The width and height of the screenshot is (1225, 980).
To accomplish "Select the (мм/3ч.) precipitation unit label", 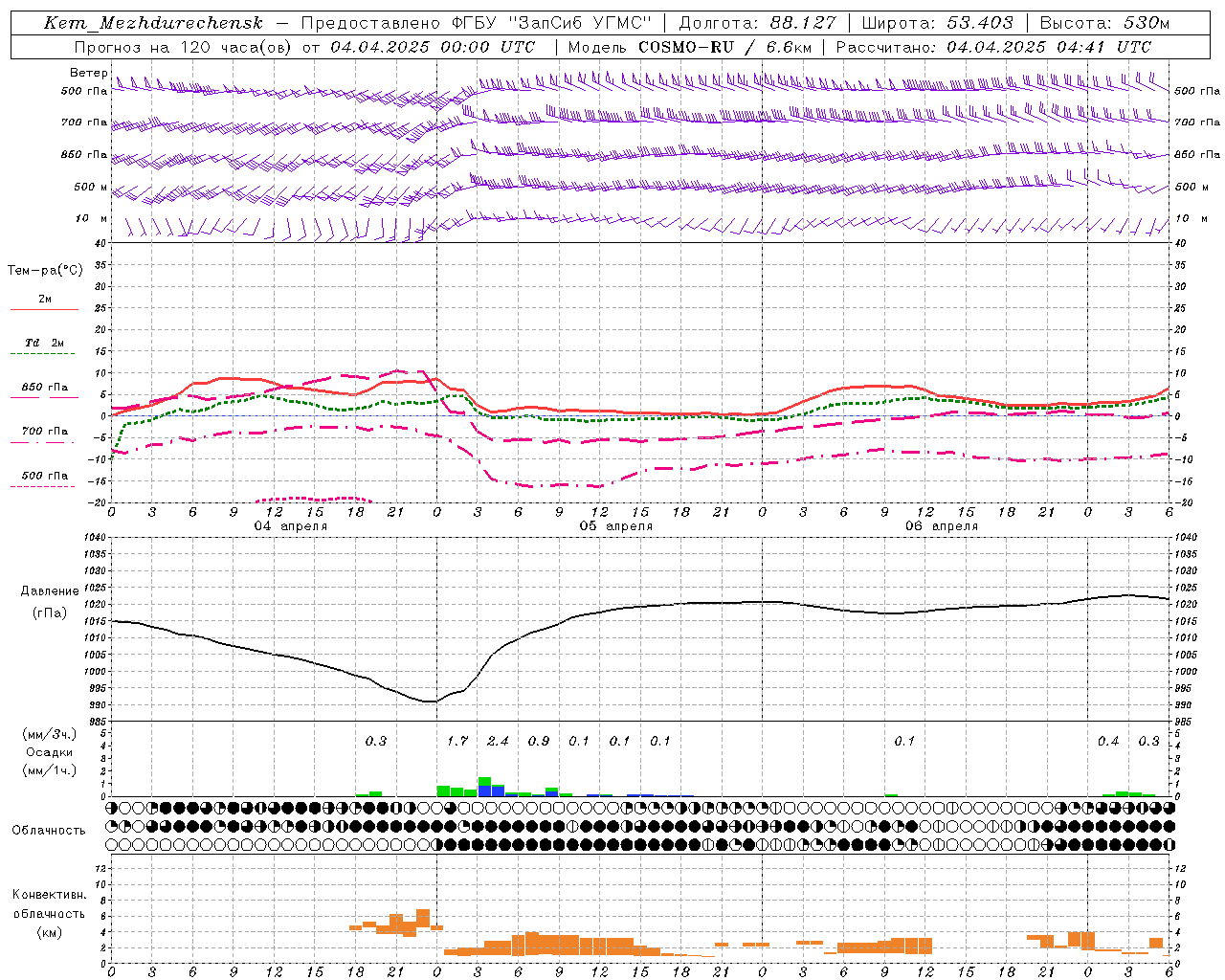I will point(50,734).
